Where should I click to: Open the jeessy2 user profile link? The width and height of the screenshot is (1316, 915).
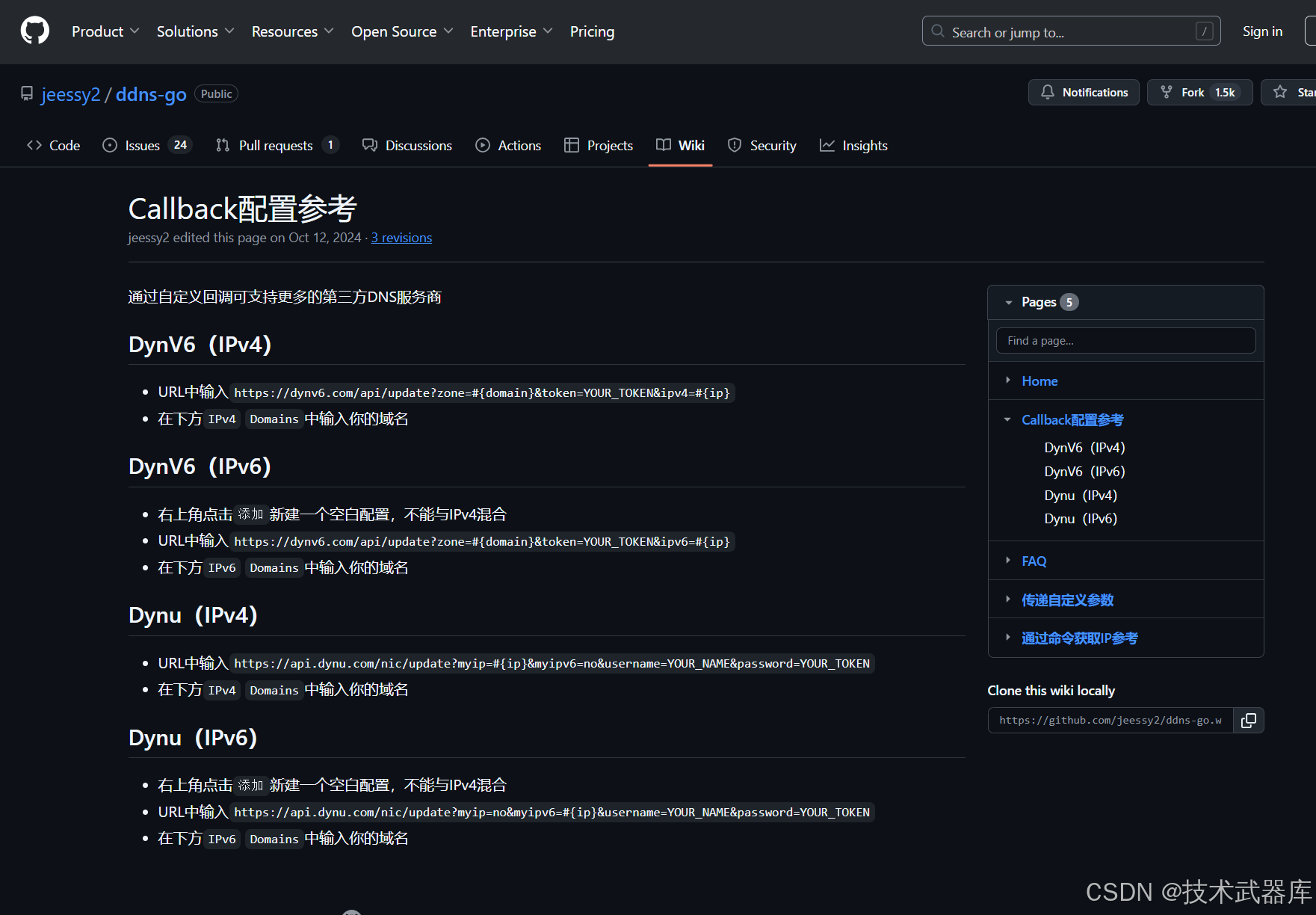pos(71,94)
